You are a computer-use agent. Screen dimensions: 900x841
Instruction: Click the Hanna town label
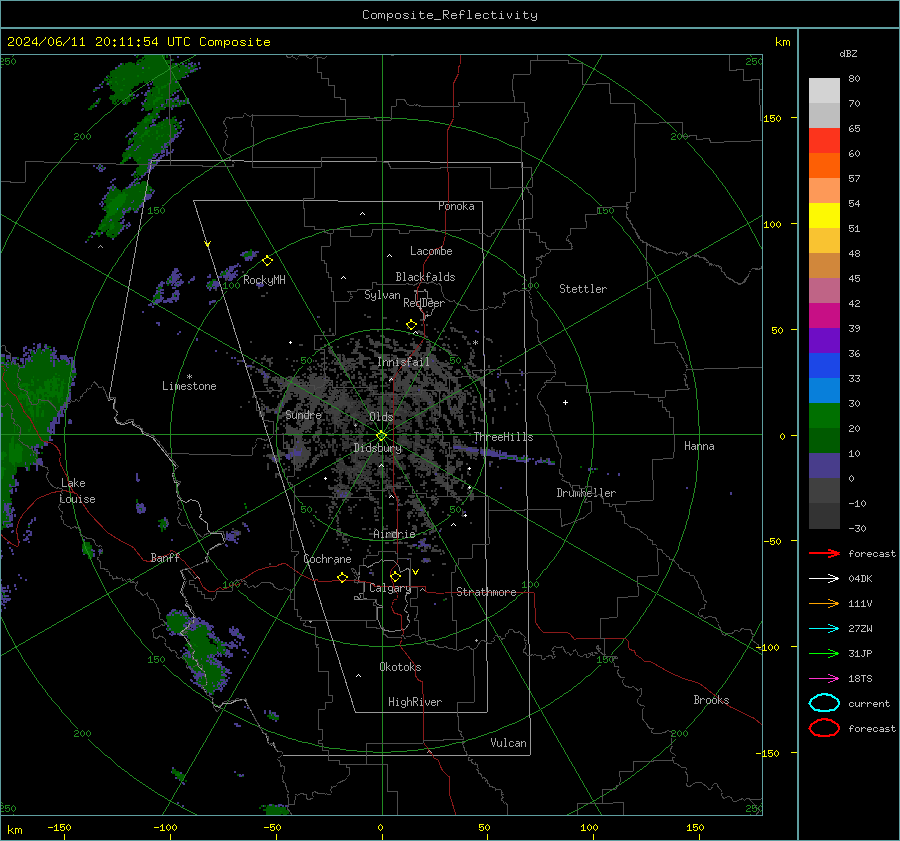tap(699, 446)
